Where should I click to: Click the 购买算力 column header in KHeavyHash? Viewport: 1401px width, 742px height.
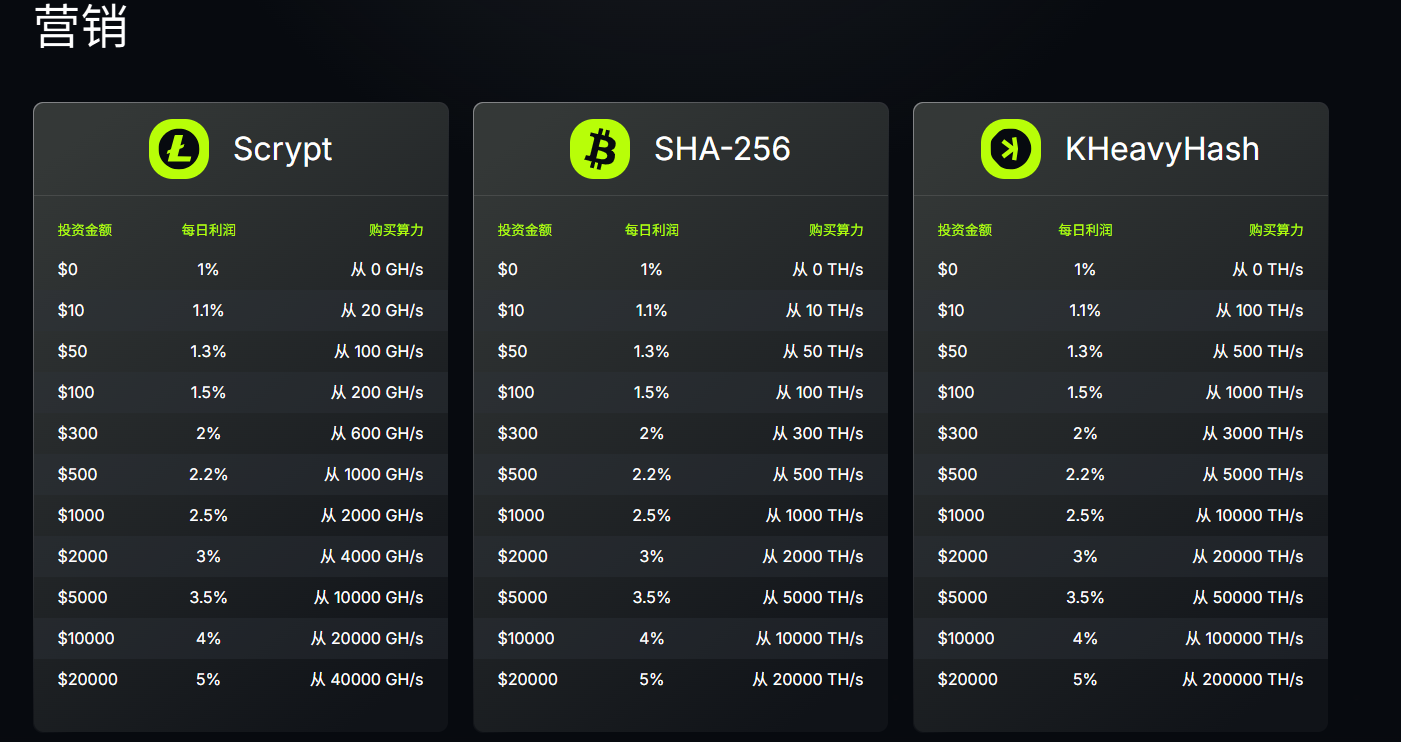point(1276,230)
